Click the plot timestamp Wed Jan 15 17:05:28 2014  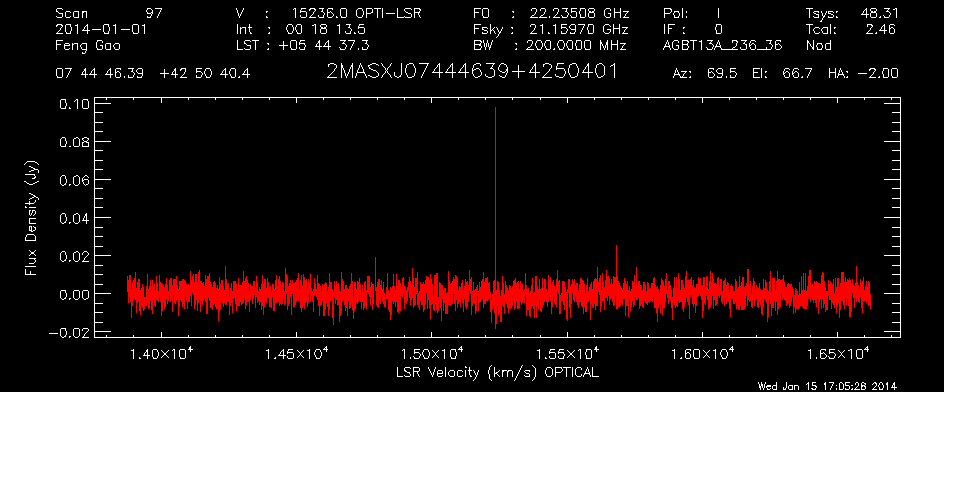(x=827, y=387)
